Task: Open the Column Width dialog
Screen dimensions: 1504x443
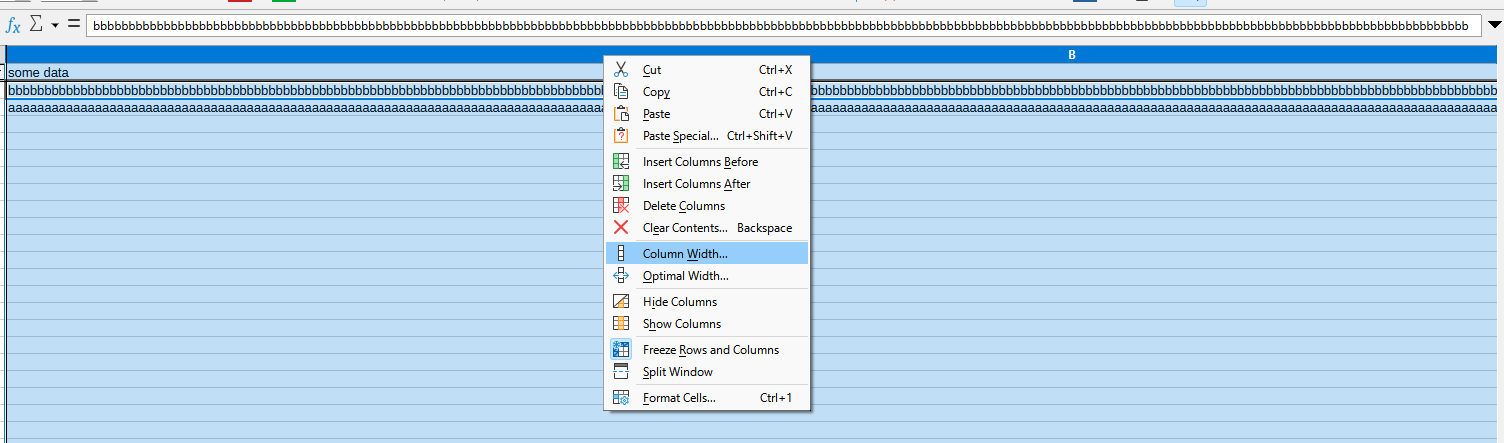Action: (x=685, y=254)
